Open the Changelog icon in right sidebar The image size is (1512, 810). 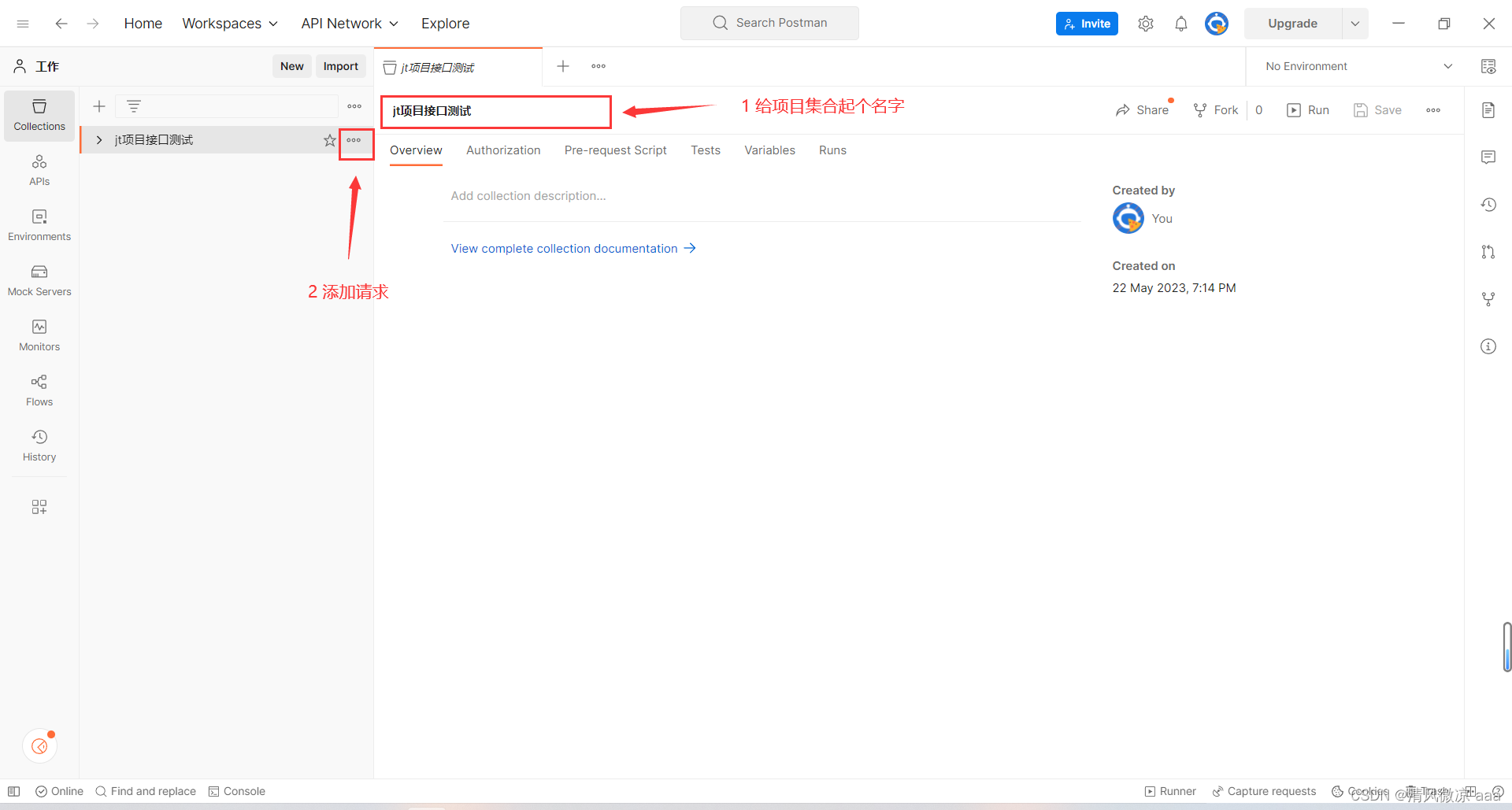click(1488, 205)
